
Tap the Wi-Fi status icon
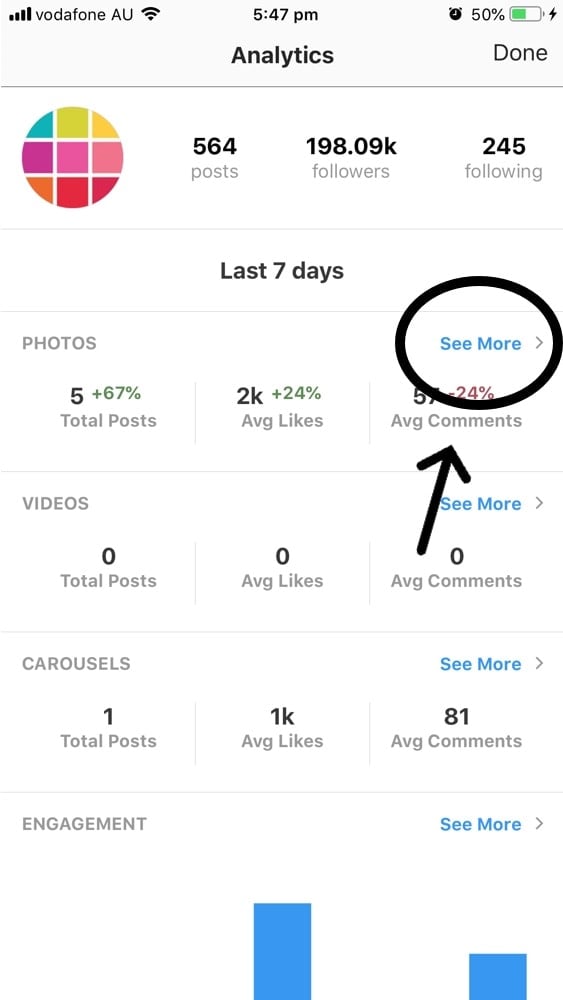click(x=150, y=14)
